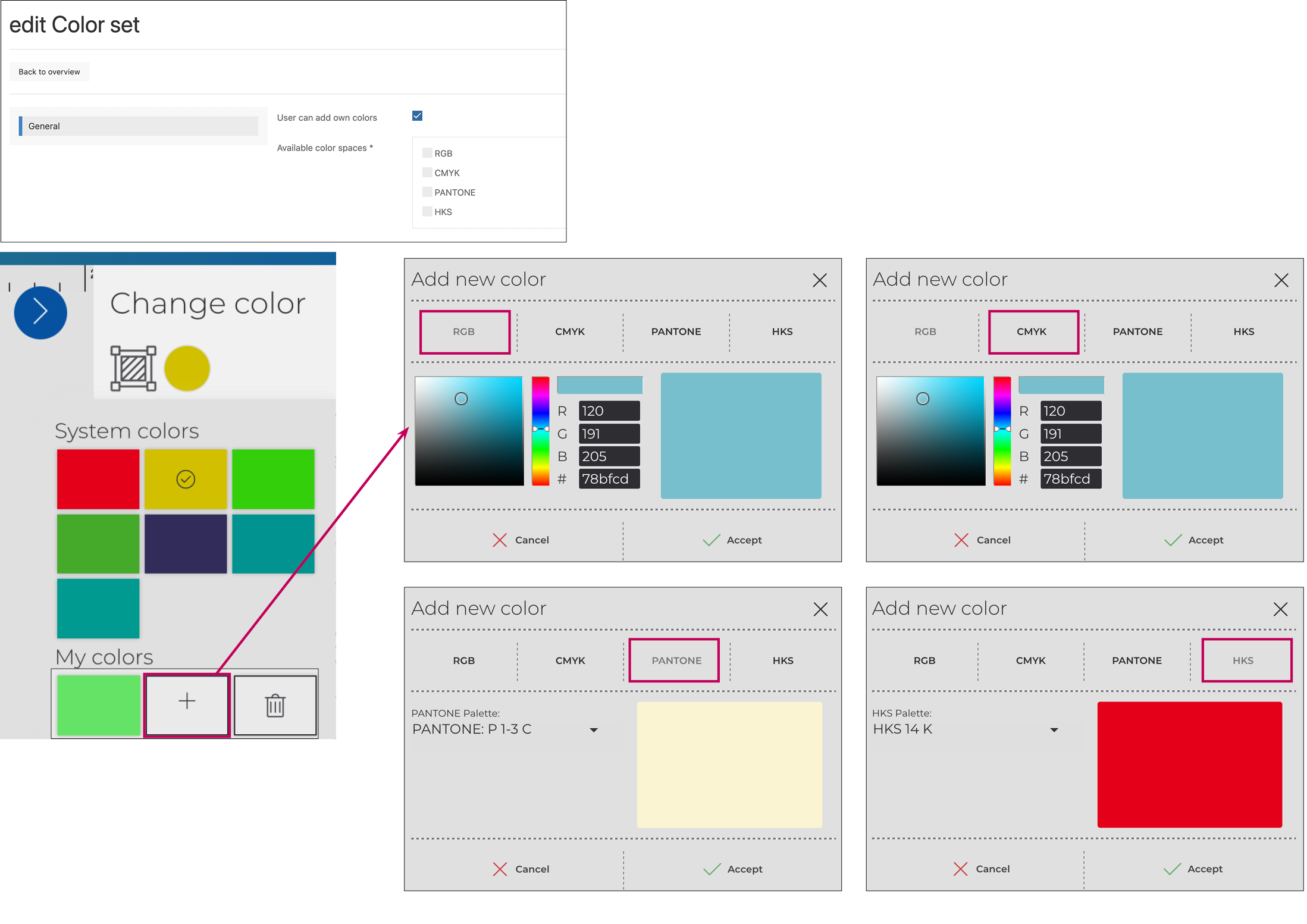Select the red system color swatch

(x=98, y=479)
